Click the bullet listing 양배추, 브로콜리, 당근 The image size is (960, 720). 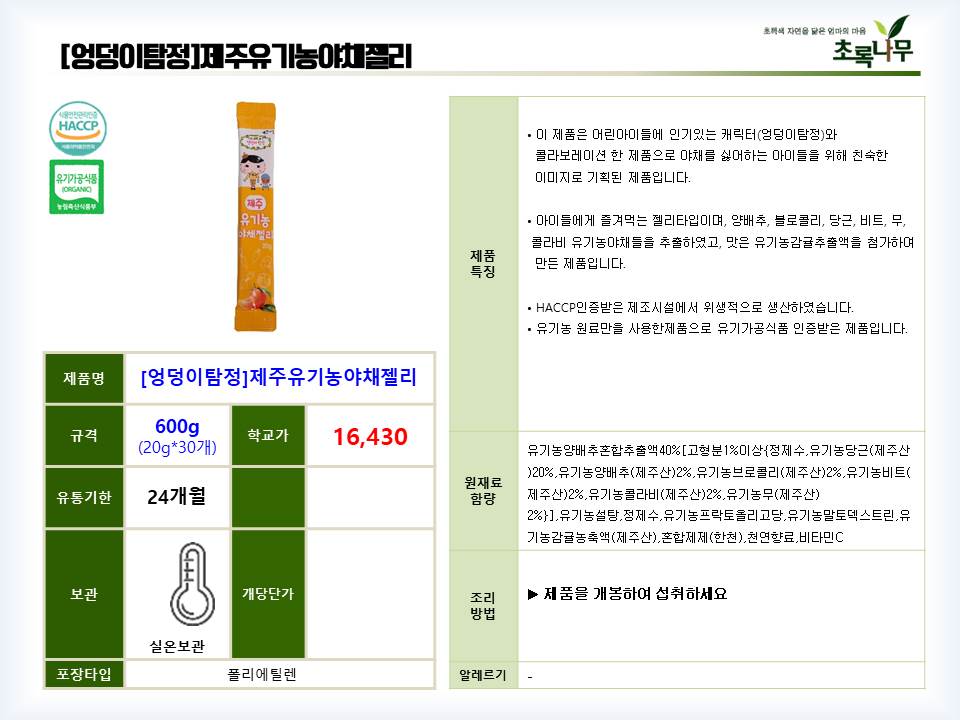721,242
